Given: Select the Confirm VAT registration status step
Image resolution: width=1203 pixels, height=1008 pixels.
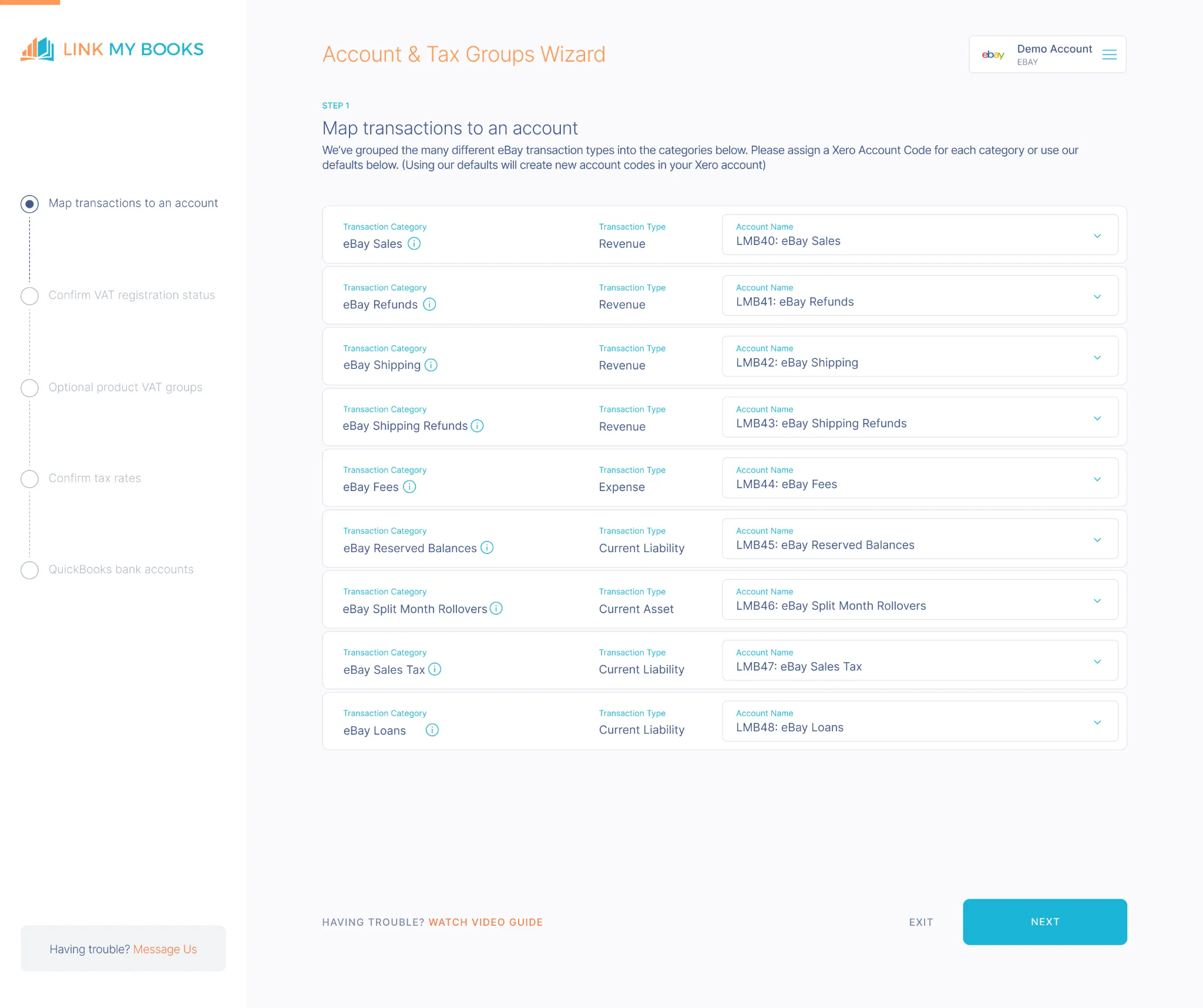Looking at the screenshot, I should tap(29, 296).
